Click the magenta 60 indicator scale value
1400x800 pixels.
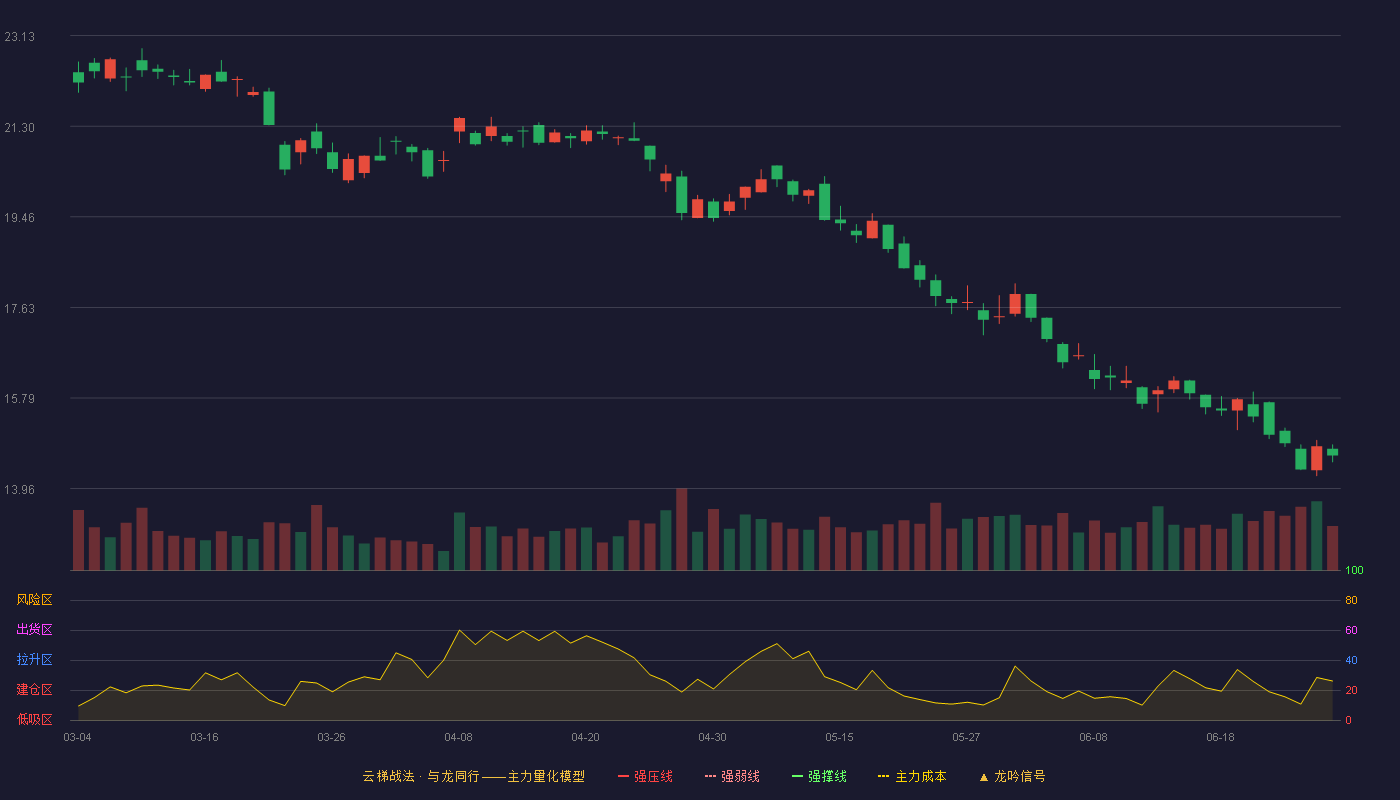click(x=1351, y=631)
